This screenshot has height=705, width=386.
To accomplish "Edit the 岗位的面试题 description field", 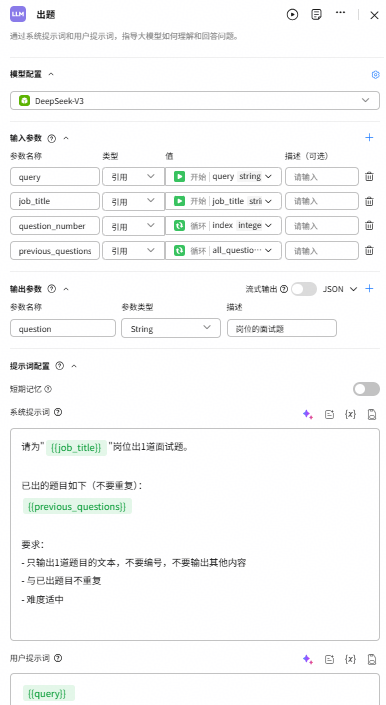I will 282,329.
